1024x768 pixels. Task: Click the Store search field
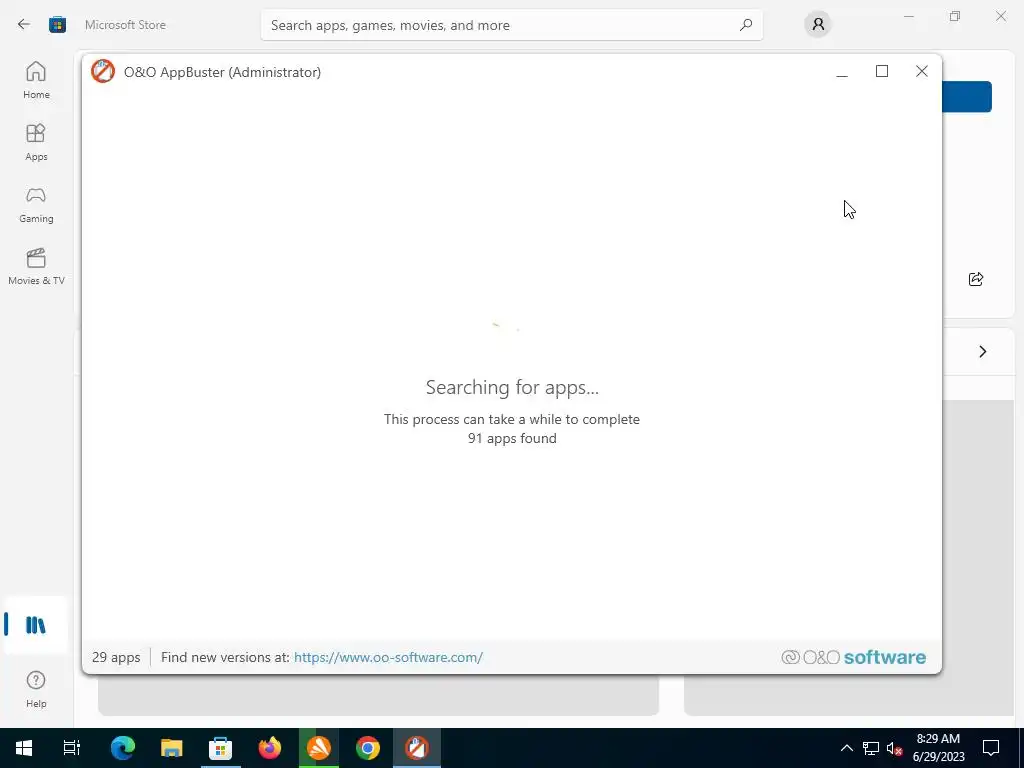511,25
